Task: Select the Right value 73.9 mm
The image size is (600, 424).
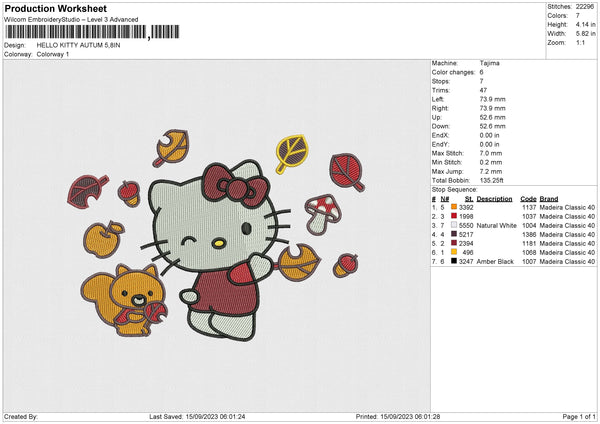Action: 492,108
